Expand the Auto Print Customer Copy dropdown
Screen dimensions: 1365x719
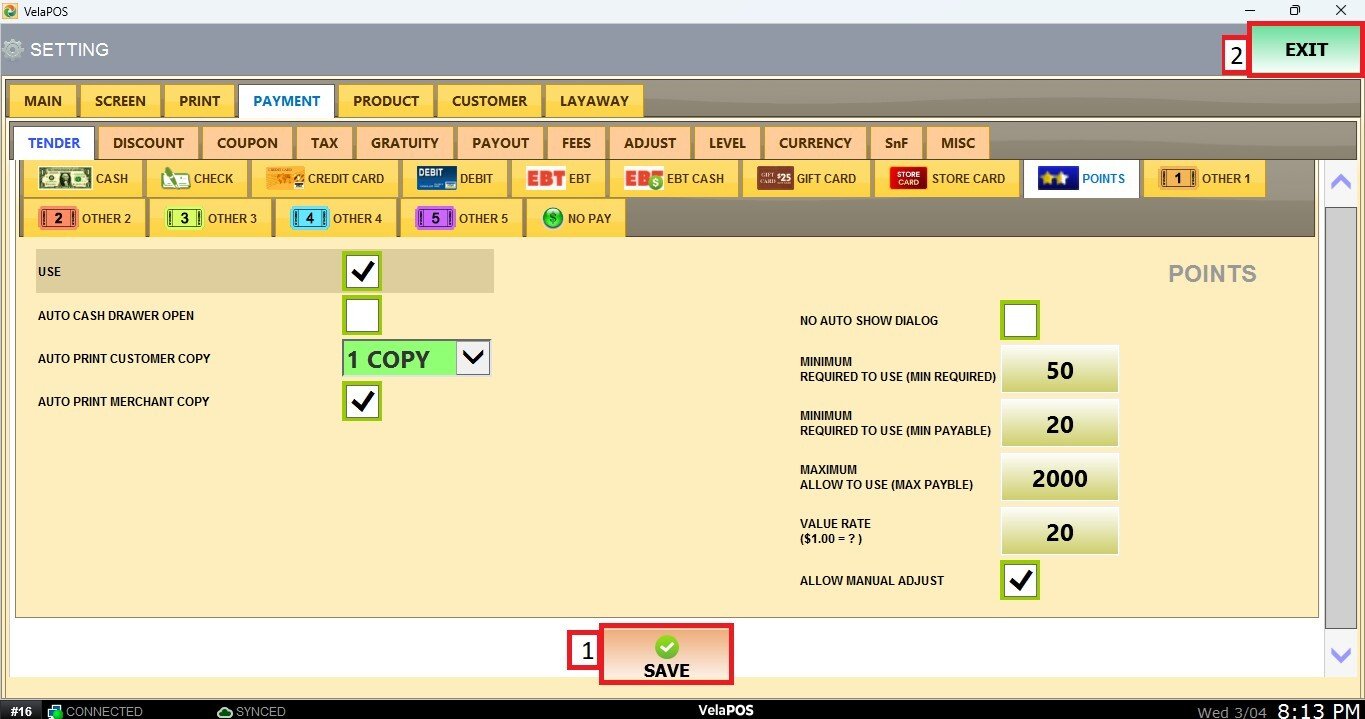(473, 358)
